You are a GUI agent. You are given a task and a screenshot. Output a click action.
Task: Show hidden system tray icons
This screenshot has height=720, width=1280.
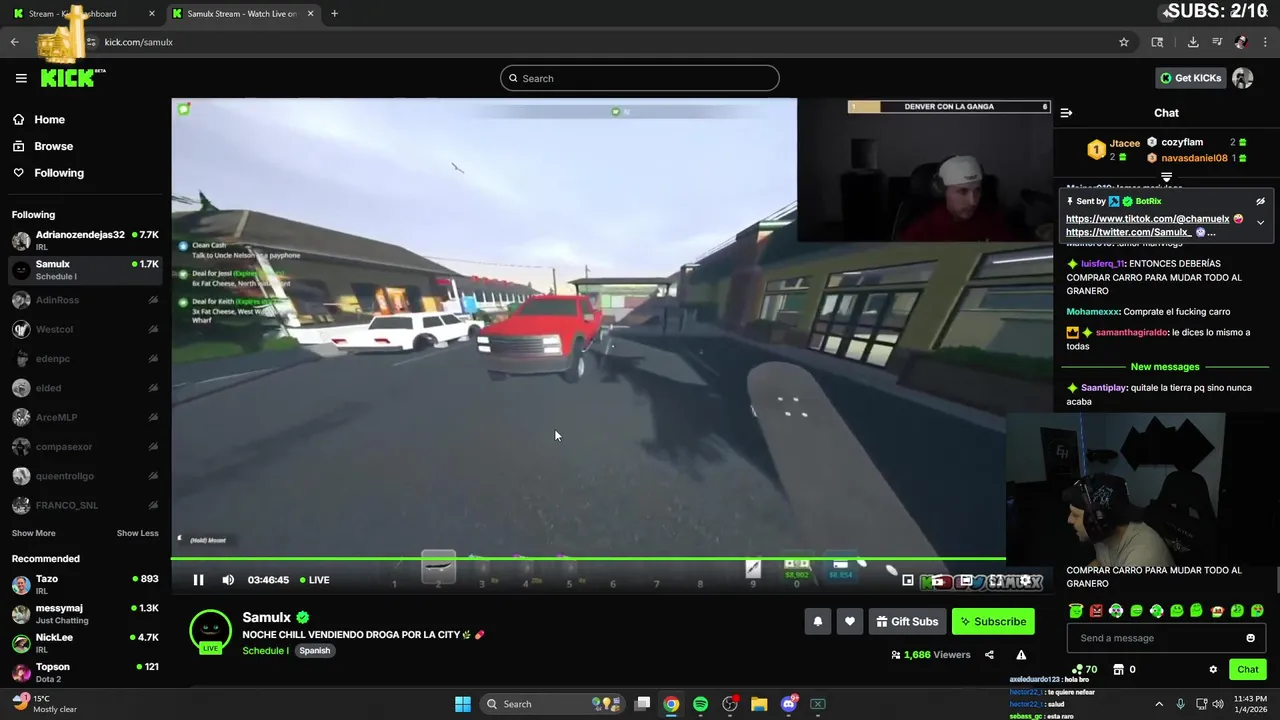pos(1159,704)
